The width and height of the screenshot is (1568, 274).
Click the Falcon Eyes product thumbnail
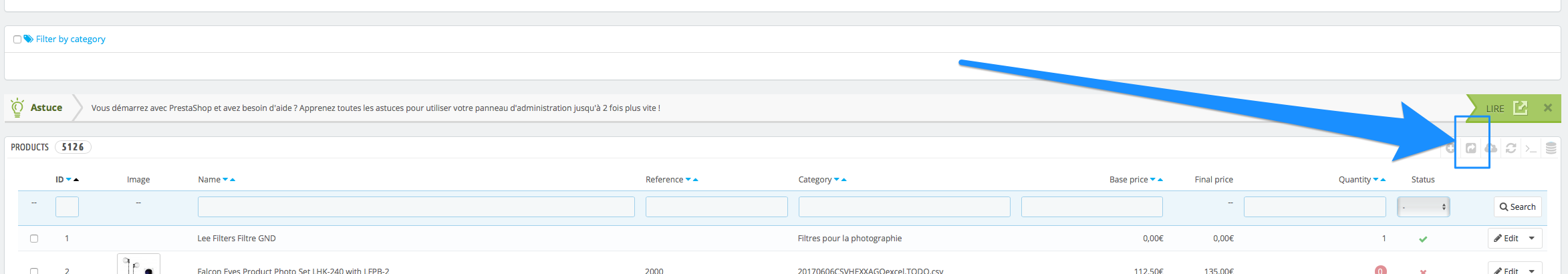coord(138,265)
